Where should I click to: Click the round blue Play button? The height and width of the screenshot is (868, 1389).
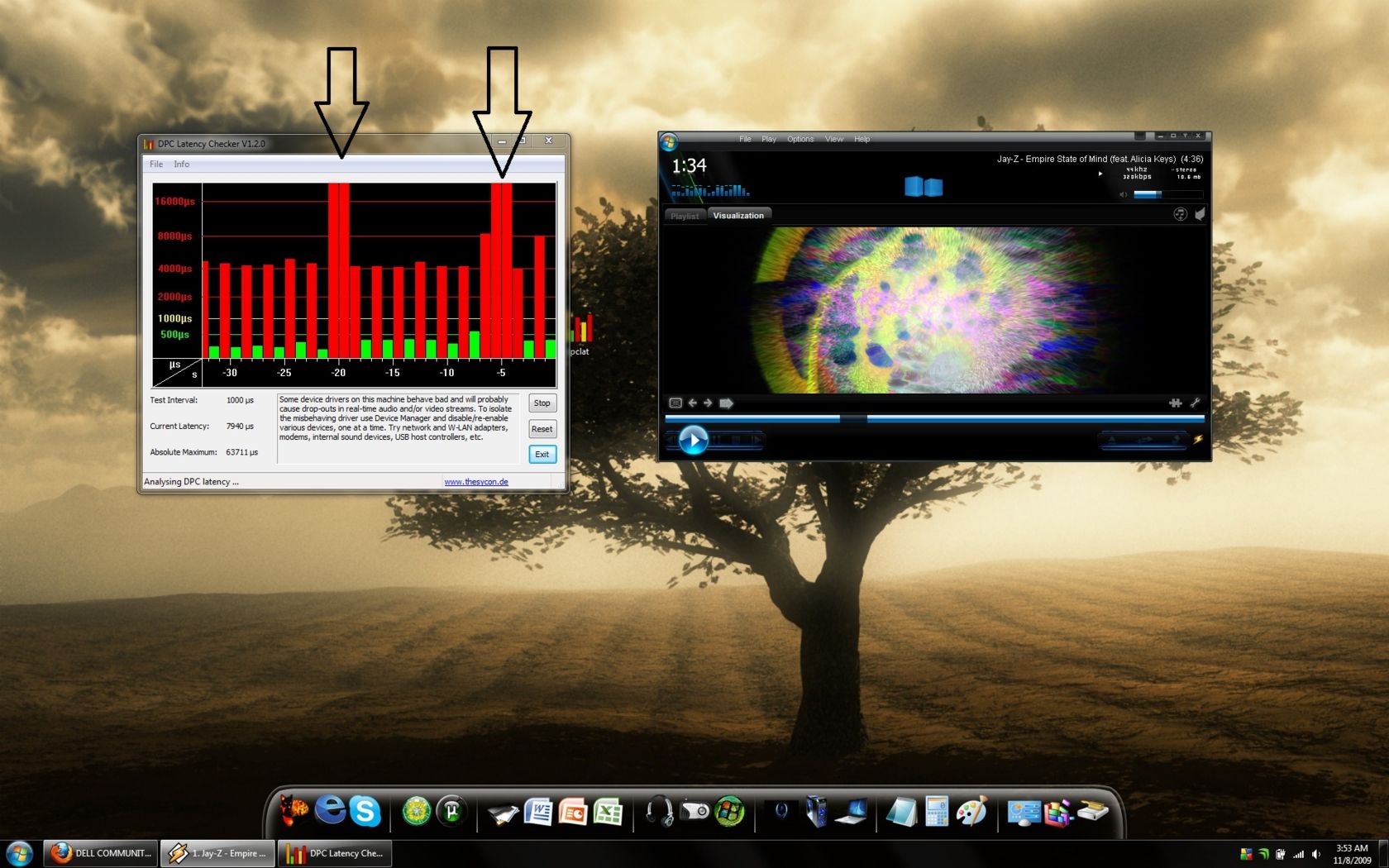point(694,440)
